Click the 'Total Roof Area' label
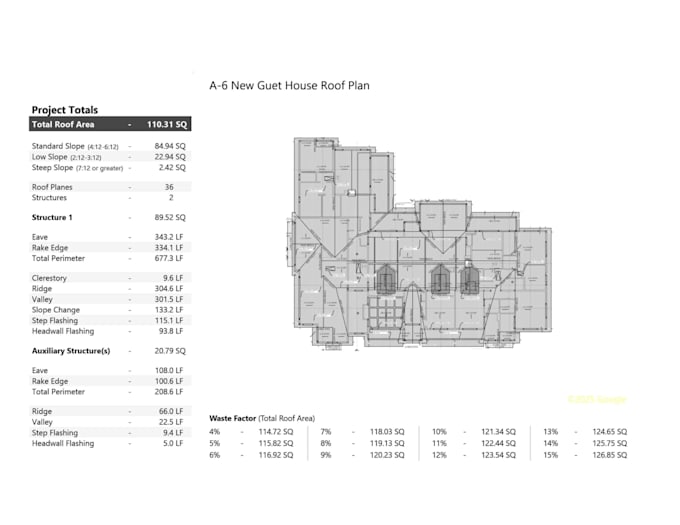The width and height of the screenshot is (680, 525). [x=63, y=124]
